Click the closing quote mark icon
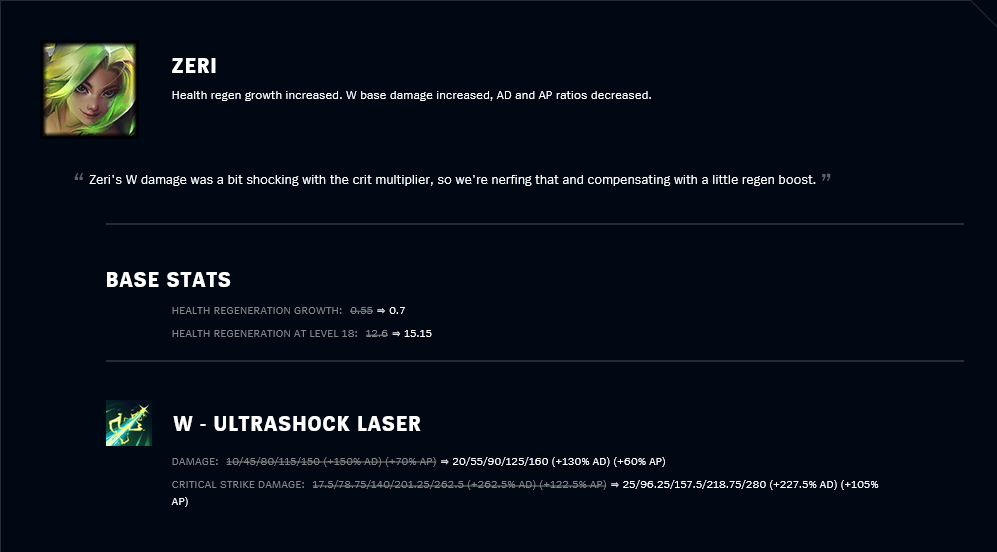 click(x=826, y=178)
